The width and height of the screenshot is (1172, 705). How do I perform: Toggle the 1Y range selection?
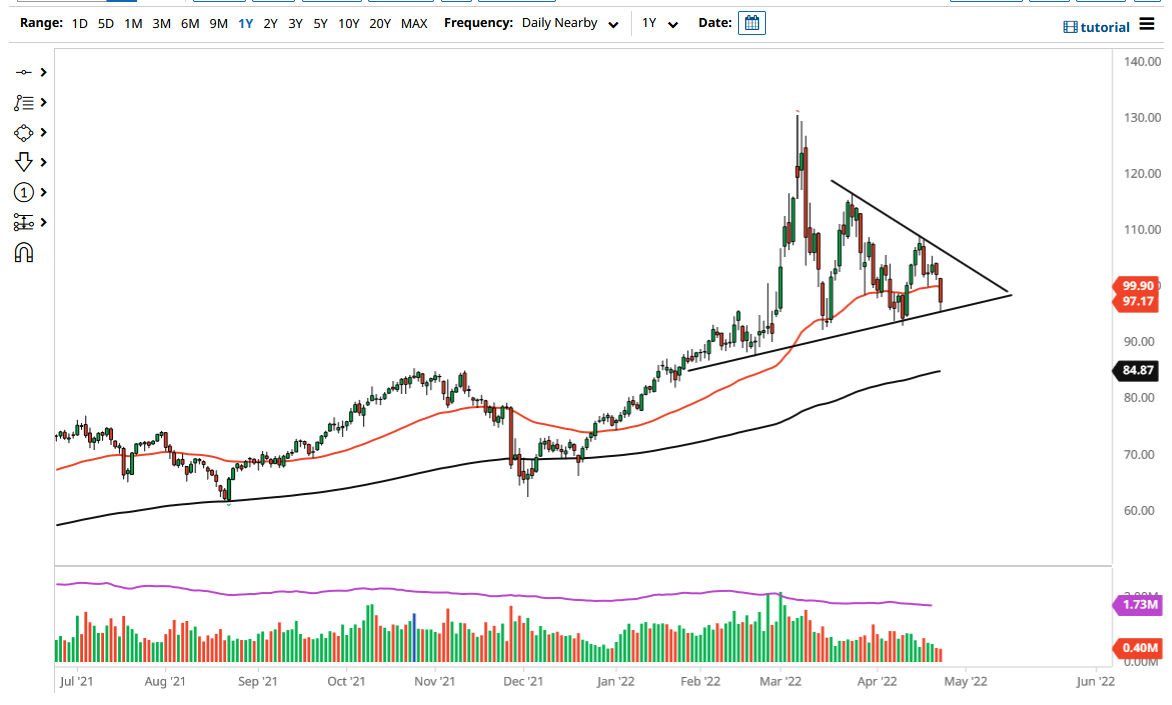point(245,22)
